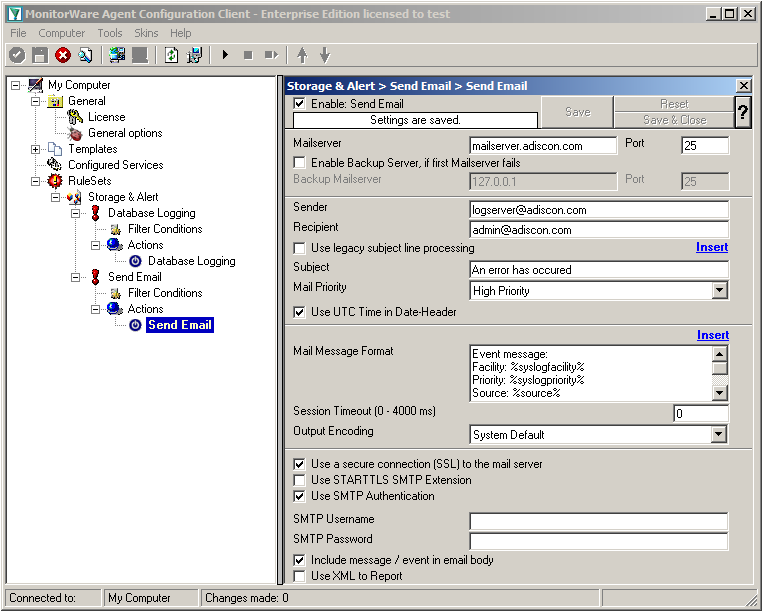
Task: Collapse the Send Email rule node
Action: point(75,277)
